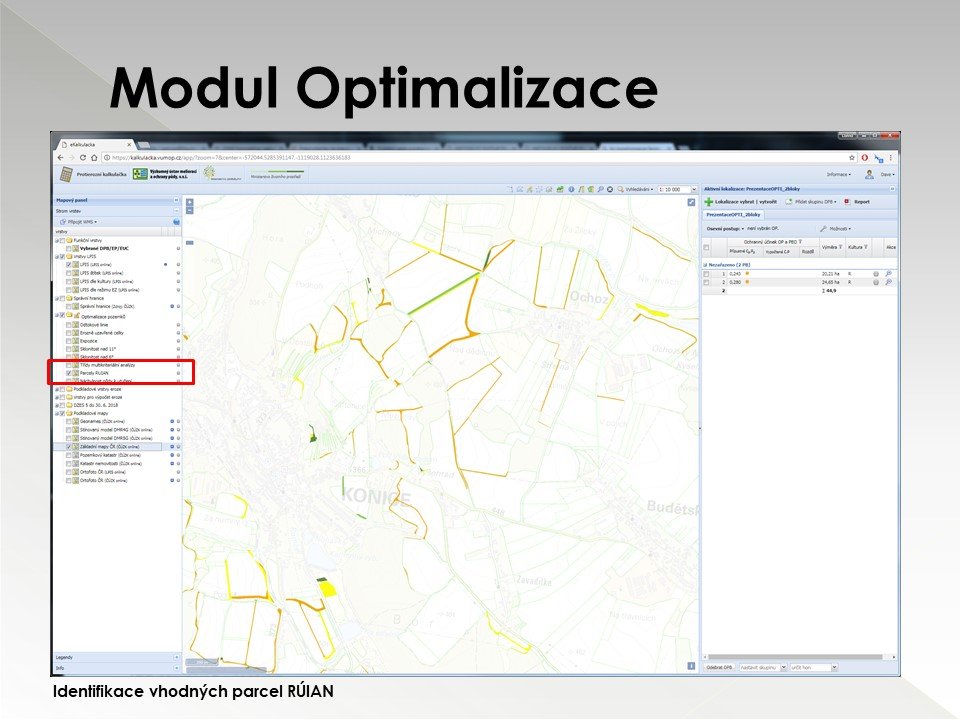Select the PrezentaceOPTI_2bloky tab
960x720 pixels.
pos(735,214)
